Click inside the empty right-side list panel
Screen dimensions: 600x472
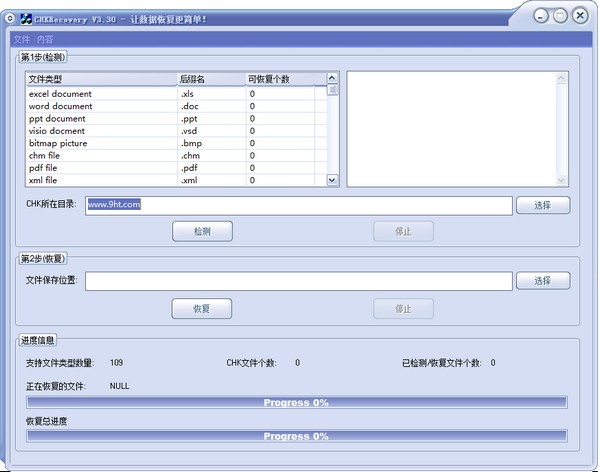pyautogui.click(x=452, y=129)
